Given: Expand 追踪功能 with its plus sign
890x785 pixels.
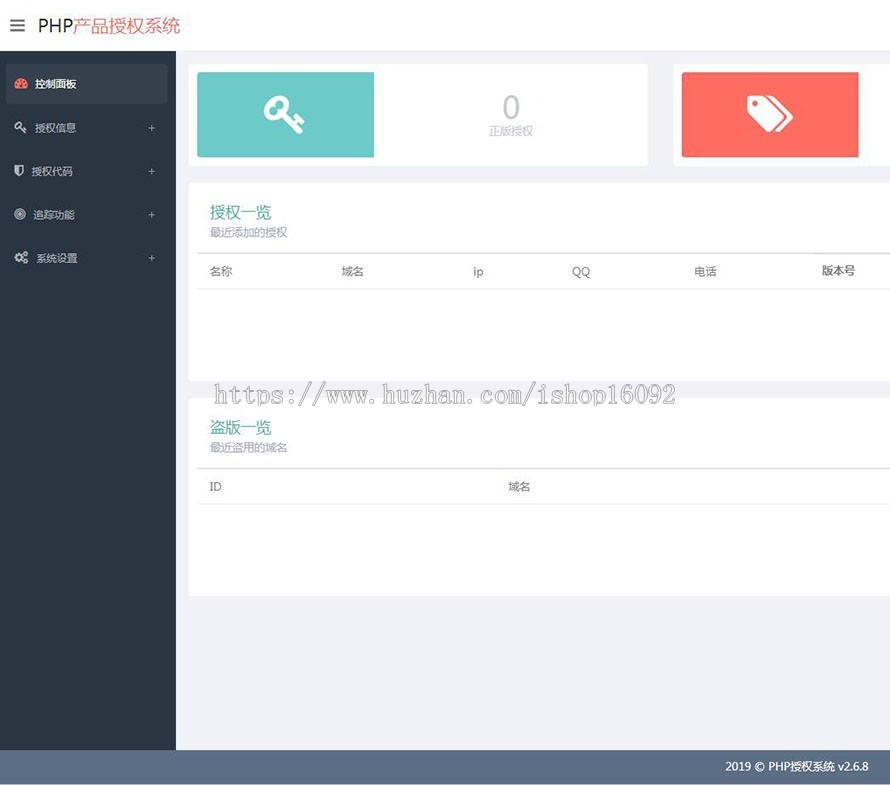Looking at the screenshot, I should point(152,215).
